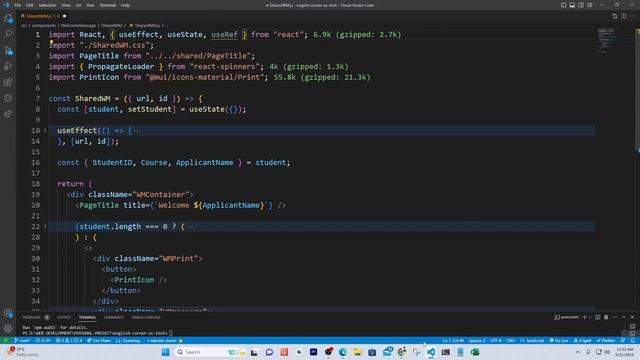Toggle the panel layout icon in the title bar

[x=572, y=5]
